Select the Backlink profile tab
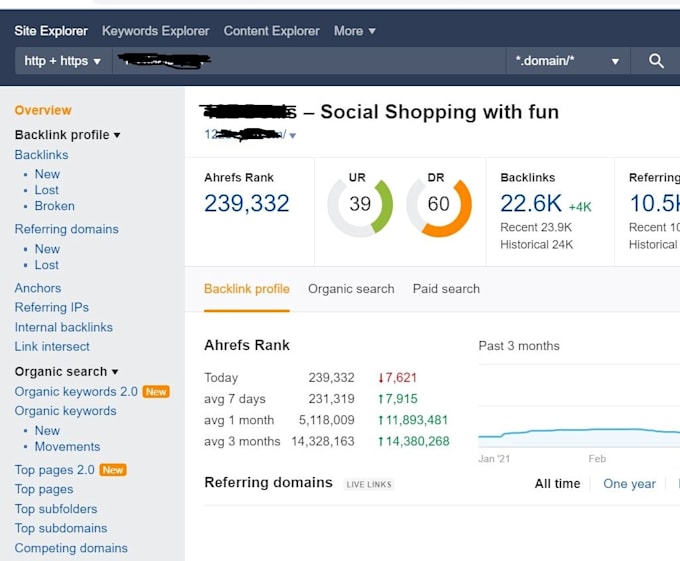The height and width of the screenshot is (561, 680). click(247, 289)
